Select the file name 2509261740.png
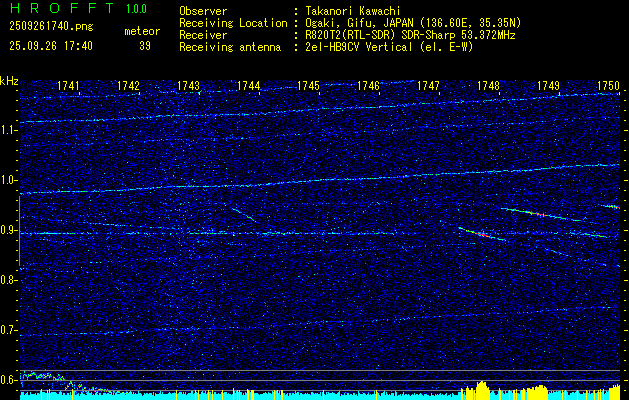Screen dimensions: 629x400 pos(51,27)
